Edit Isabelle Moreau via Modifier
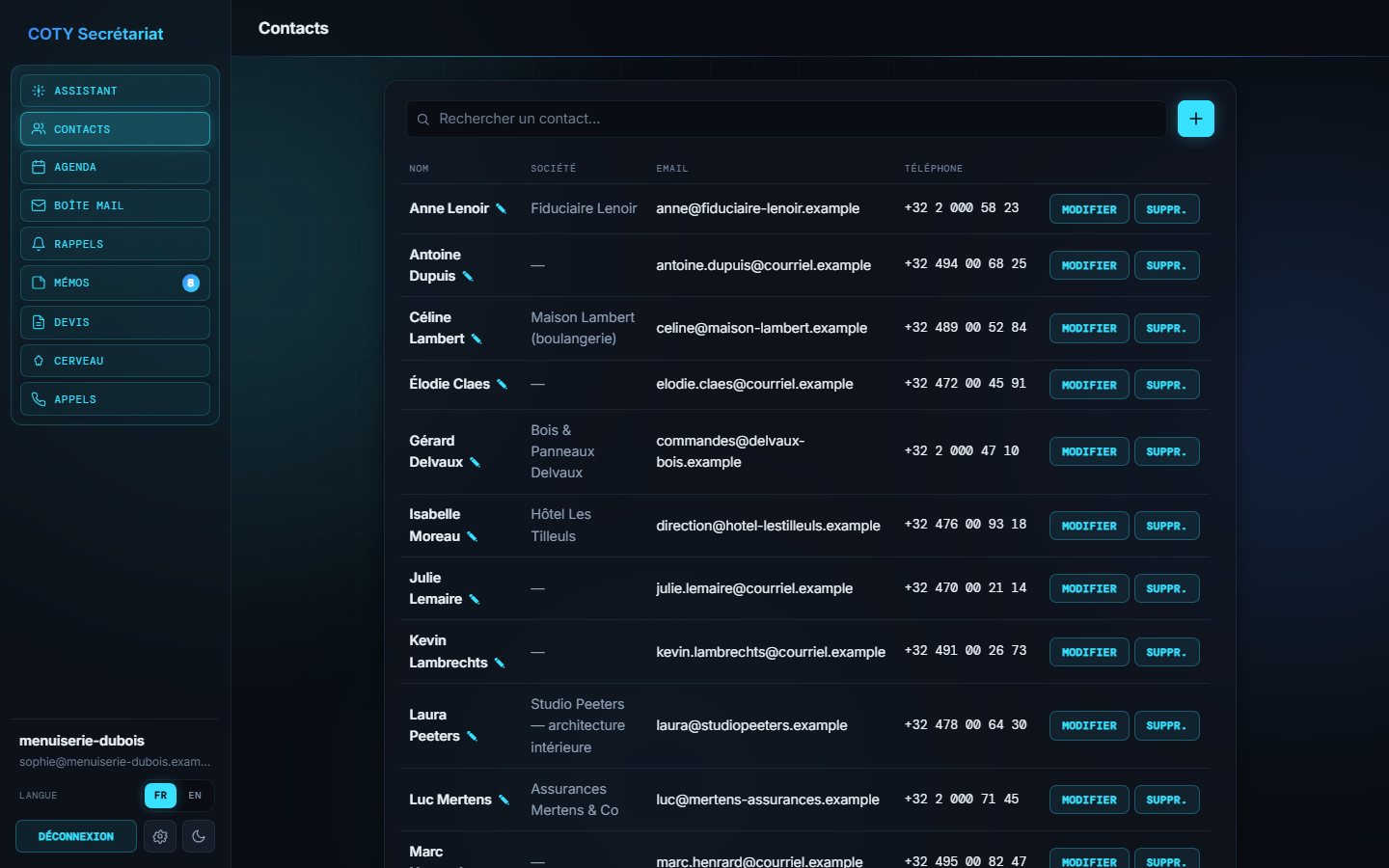The width and height of the screenshot is (1389, 868). [1089, 526]
